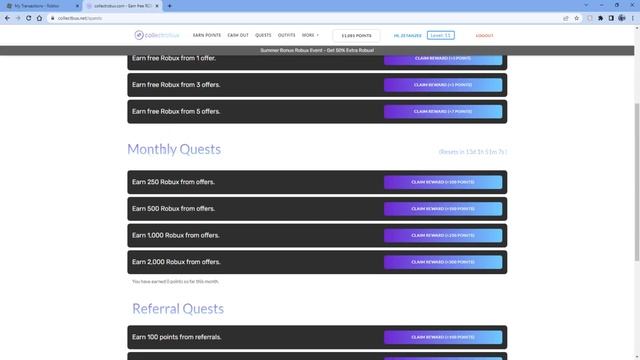The width and height of the screenshot is (640, 360).
Task: Open the Quests nav item
Action: click(263, 36)
